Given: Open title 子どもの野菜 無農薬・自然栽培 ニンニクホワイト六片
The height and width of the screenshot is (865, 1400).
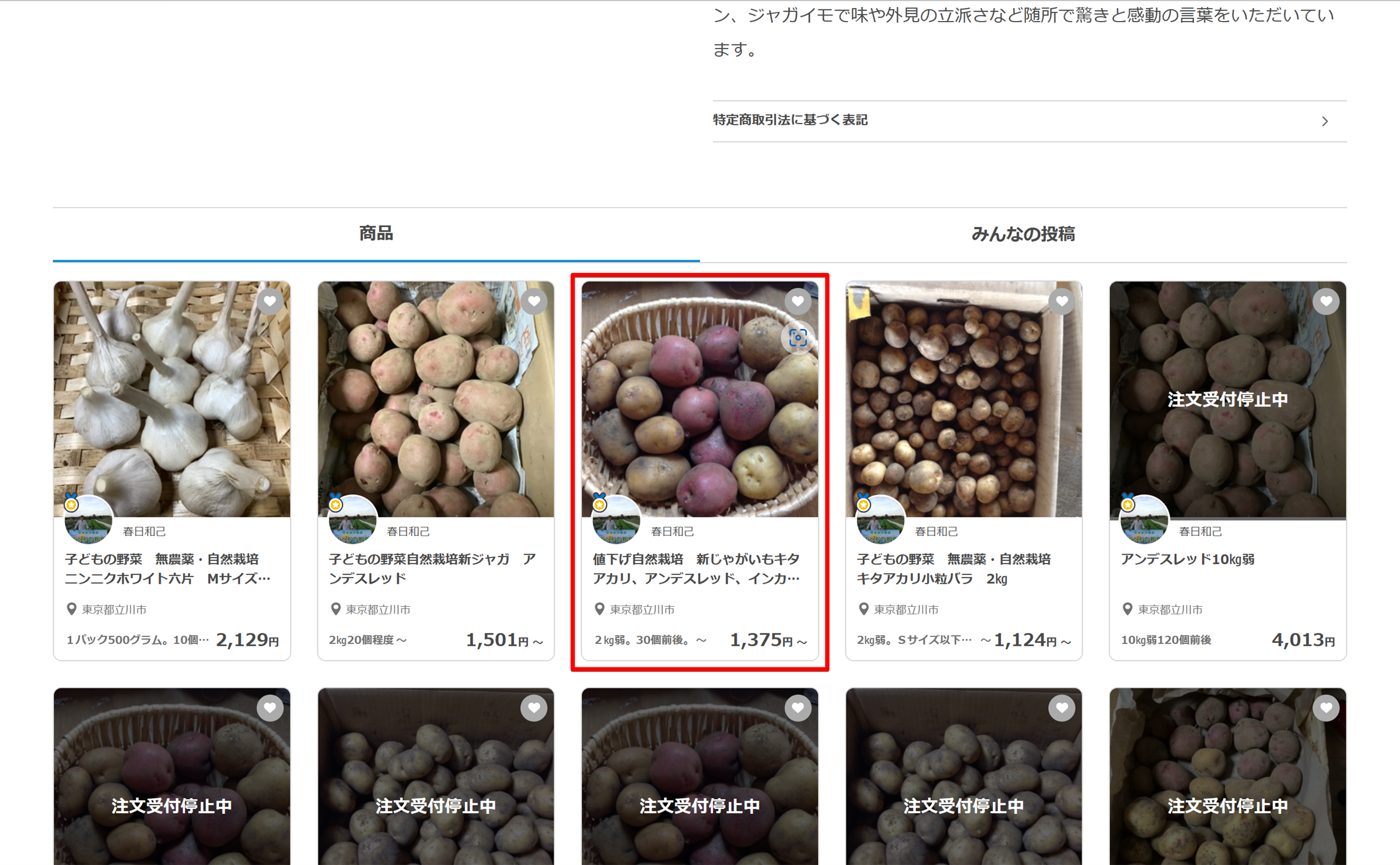Looking at the screenshot, I should (x=167, y=569).
